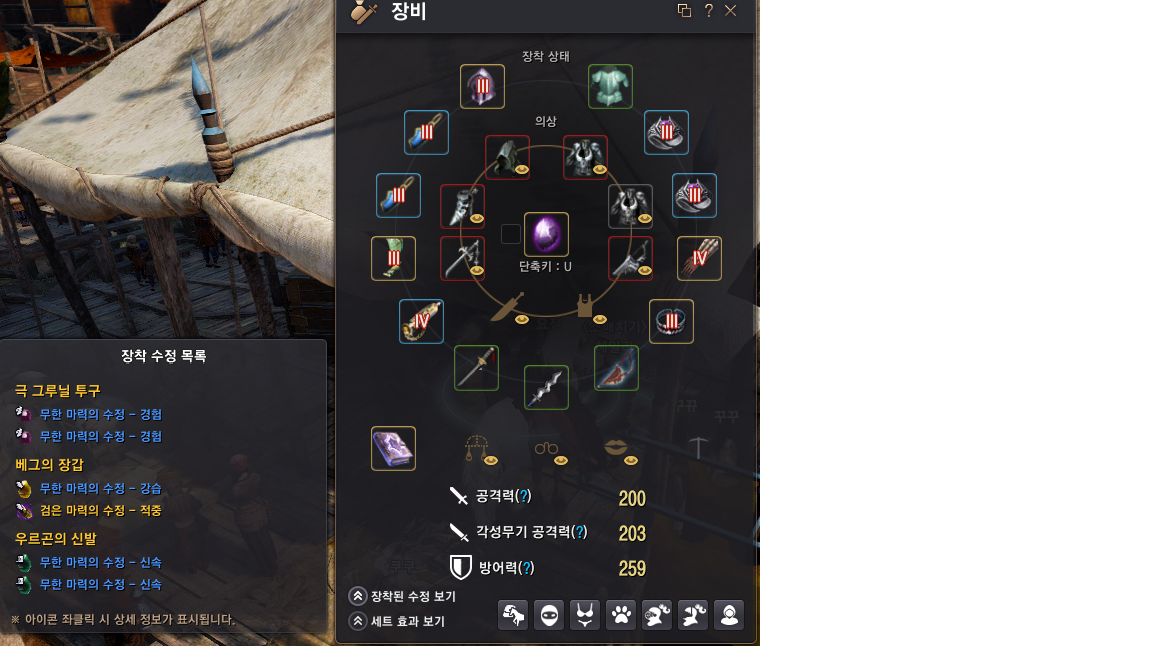Select the golden belt slot
Screen dimensions: 1152x648
(421, 321)
